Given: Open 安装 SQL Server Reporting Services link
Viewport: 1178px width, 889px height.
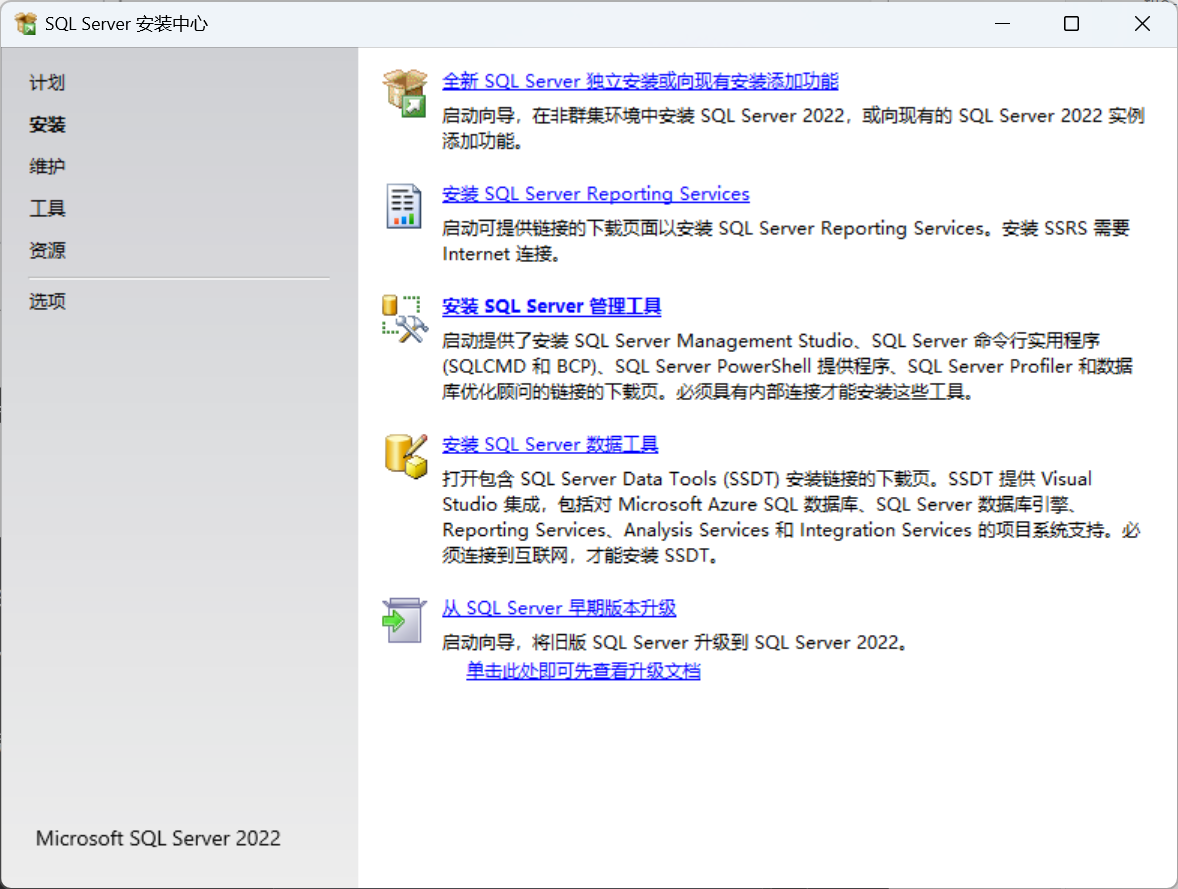Looking at the screenshot, I should [x=596, y=194].
